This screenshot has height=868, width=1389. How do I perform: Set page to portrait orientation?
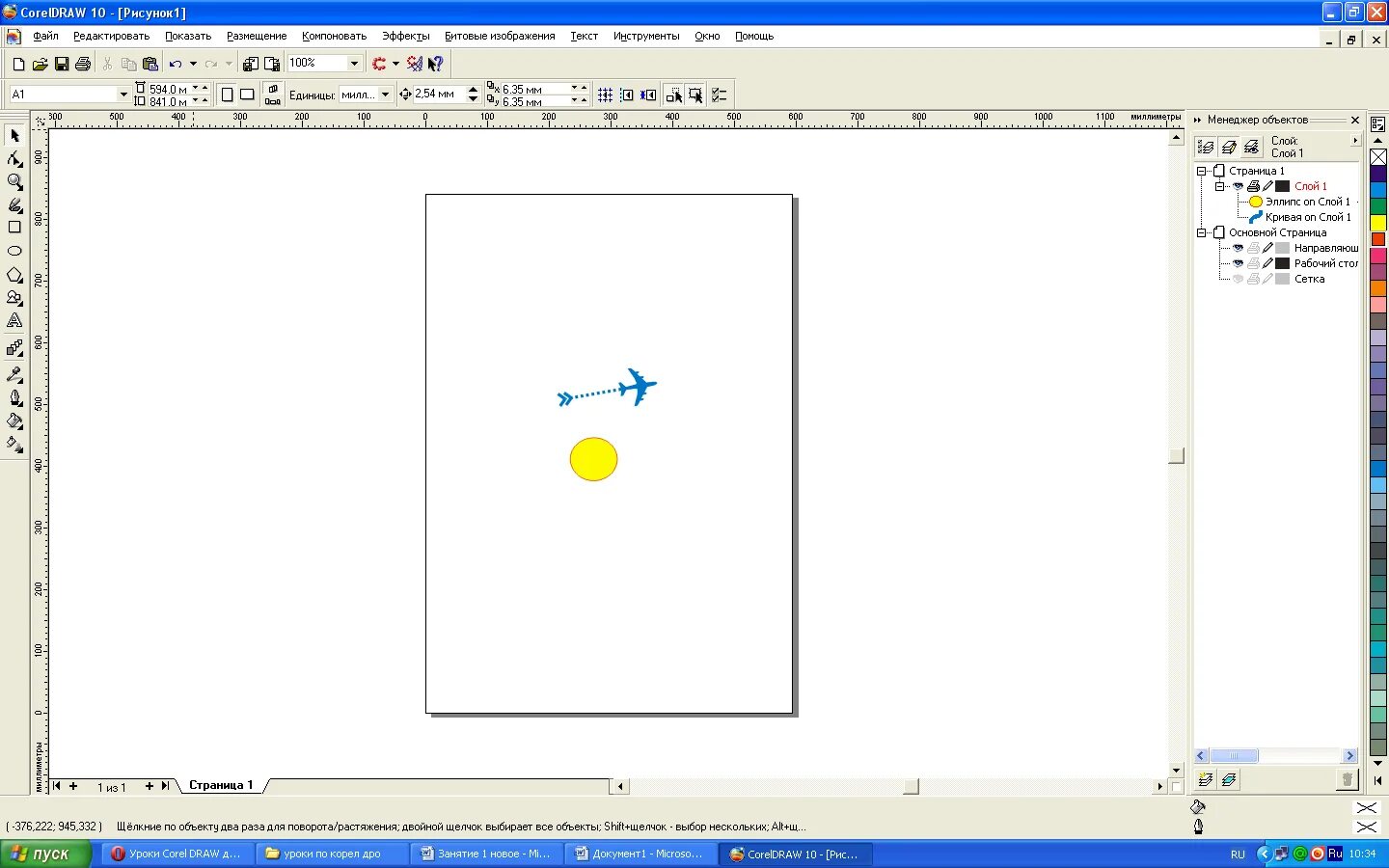tap(227, 95)
